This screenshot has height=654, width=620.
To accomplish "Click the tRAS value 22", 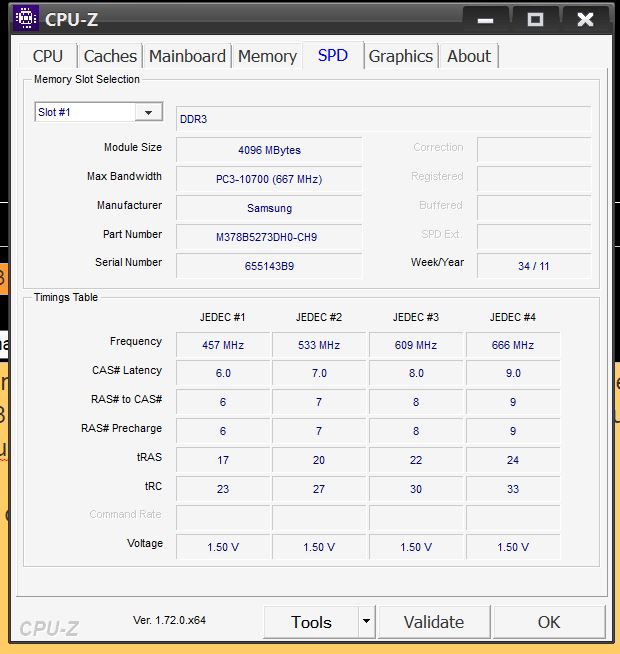I will [416, 460].
